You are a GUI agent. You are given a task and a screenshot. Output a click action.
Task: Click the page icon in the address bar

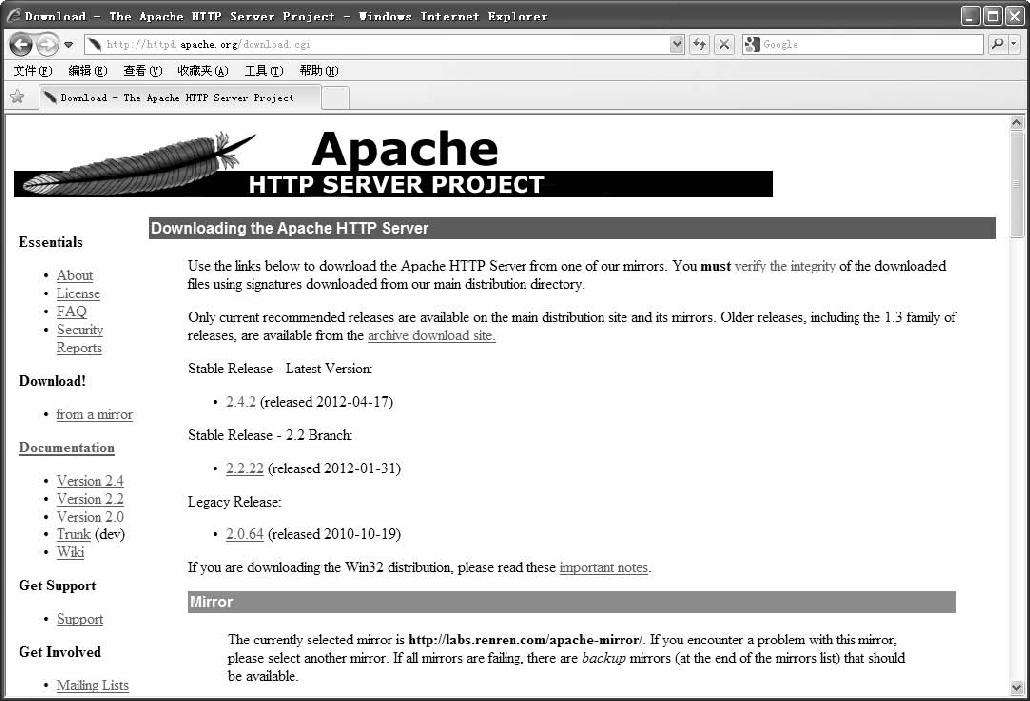click(x=95, y=45)
